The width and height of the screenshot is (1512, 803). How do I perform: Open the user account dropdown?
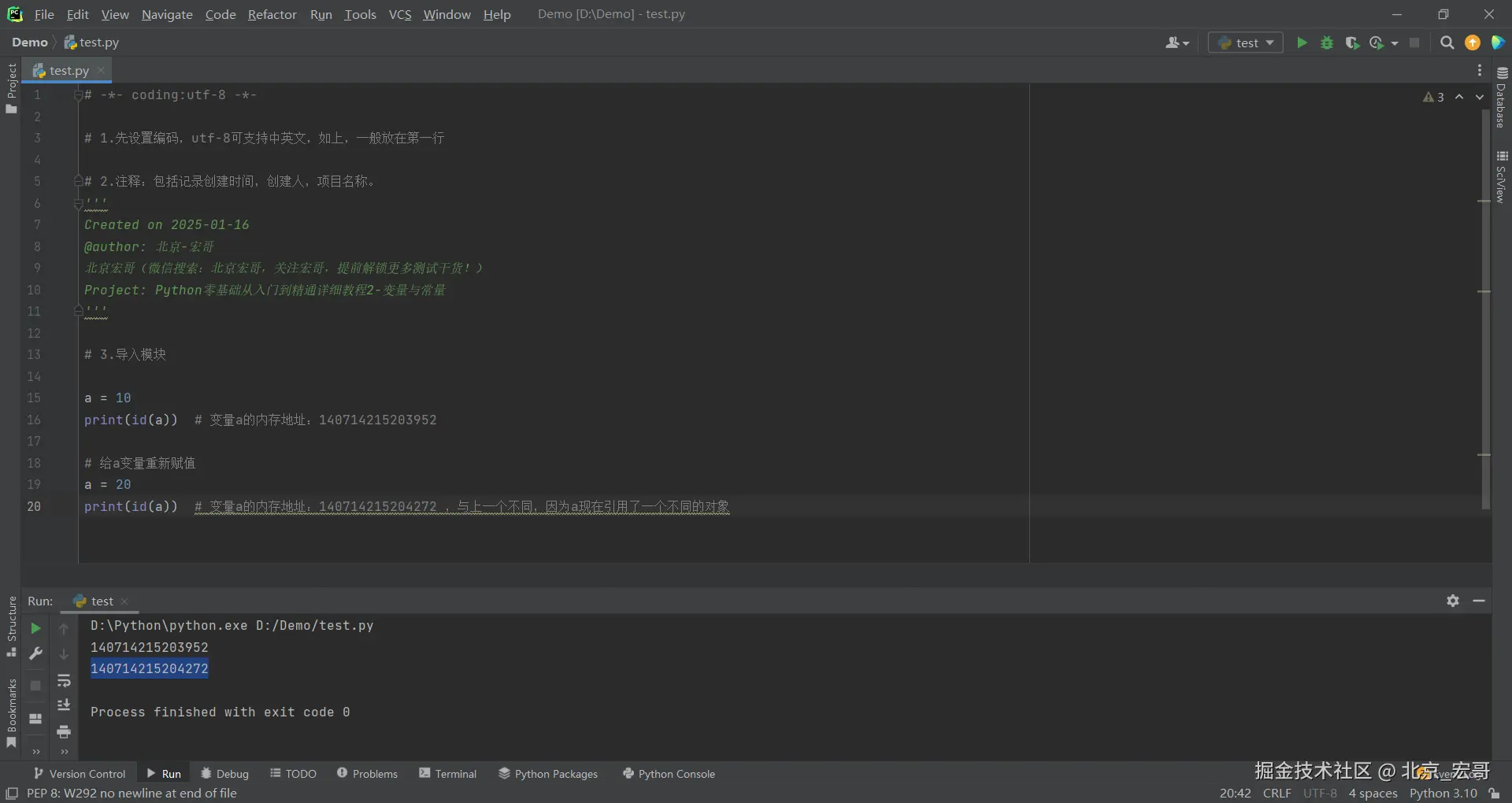[x=1177, y=43]
